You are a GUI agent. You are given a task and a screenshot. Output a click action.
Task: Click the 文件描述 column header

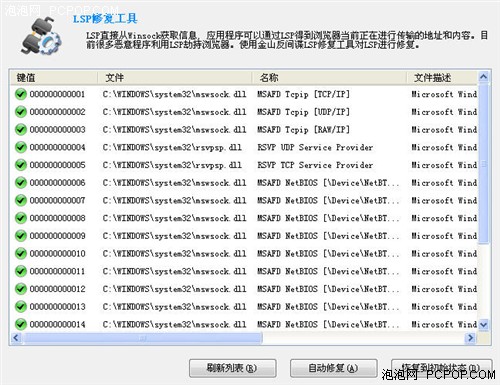442,78
